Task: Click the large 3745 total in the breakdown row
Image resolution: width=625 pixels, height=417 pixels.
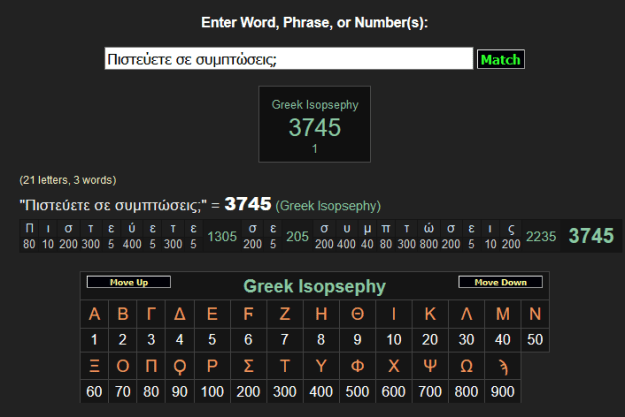Action: pyautogui.click(x=591, y=236)
